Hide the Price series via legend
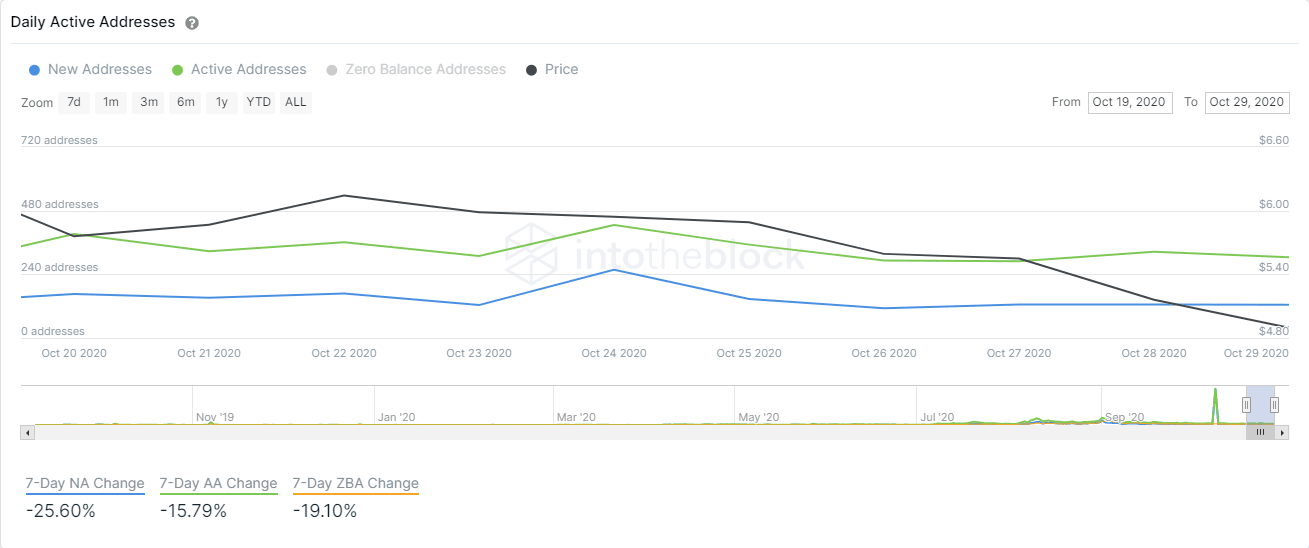Screen dimensions: 1309x548 click(x=552, y=70)
